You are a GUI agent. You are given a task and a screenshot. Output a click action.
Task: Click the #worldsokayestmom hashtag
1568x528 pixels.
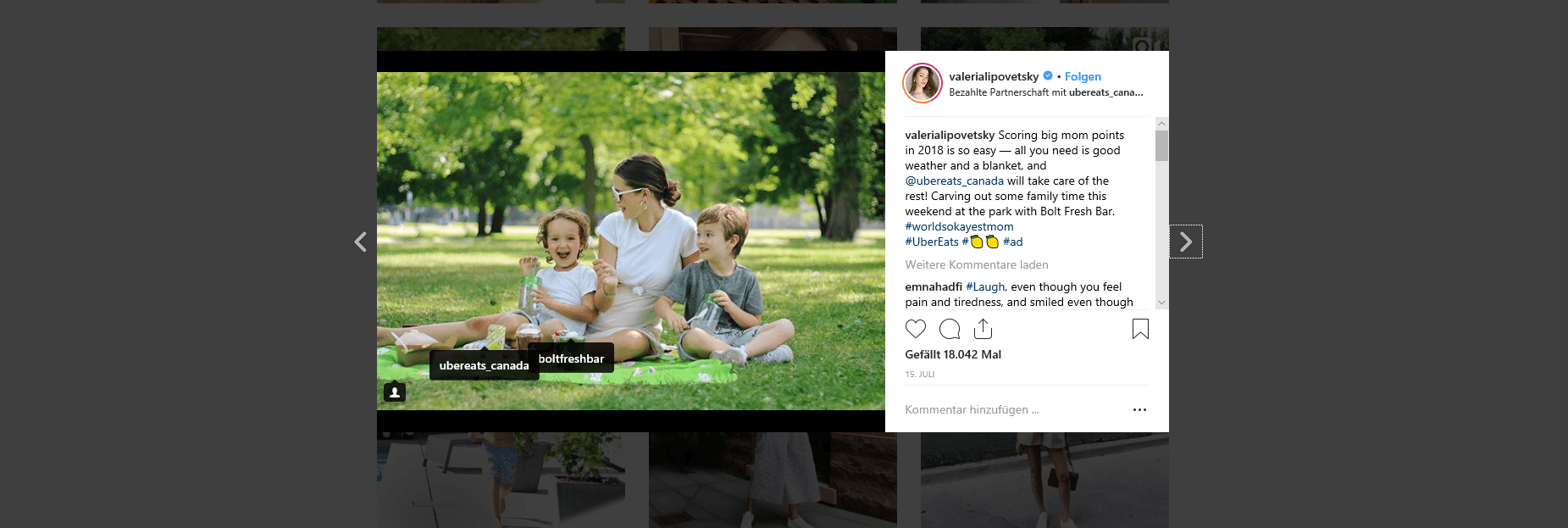(959, 226)
